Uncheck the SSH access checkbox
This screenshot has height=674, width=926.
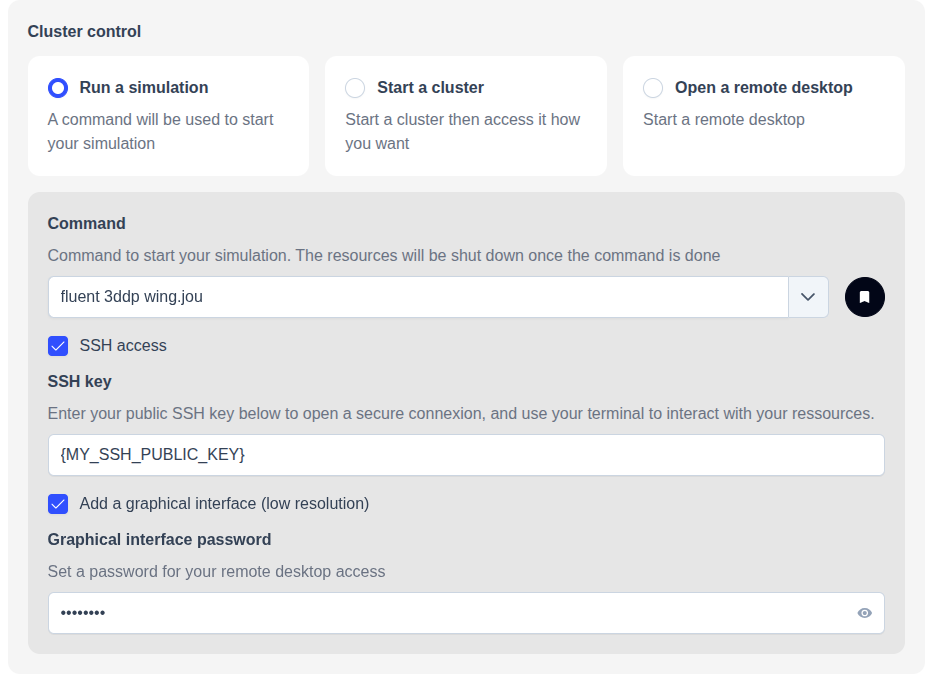coord(58,346)
